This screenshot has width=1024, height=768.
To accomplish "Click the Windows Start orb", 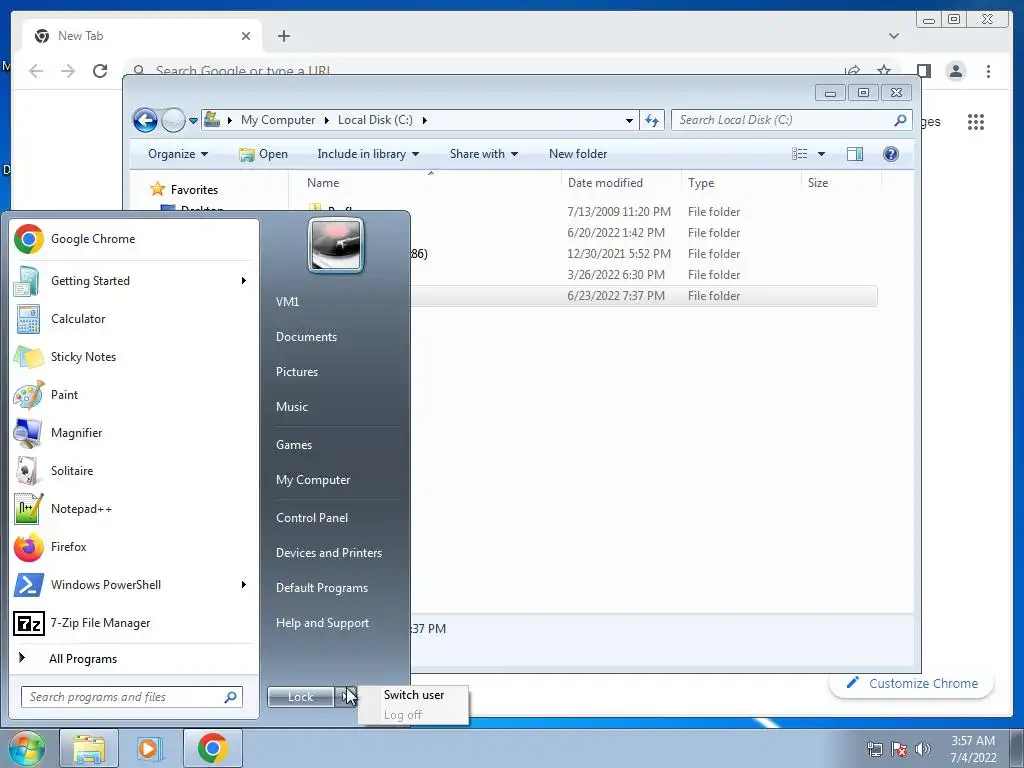I will pos(25,748).
